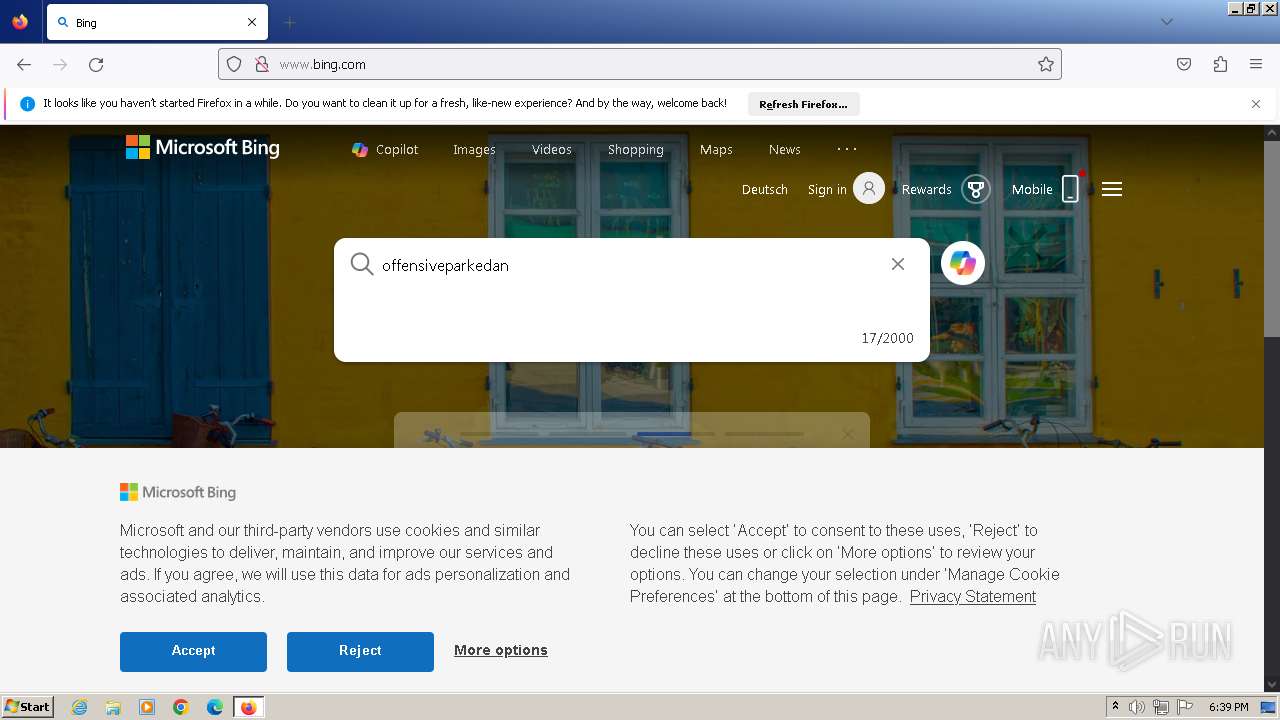Click the Sign in profile avatar icon
This screenshot has height=720, width=1280.
pos(869,188)
